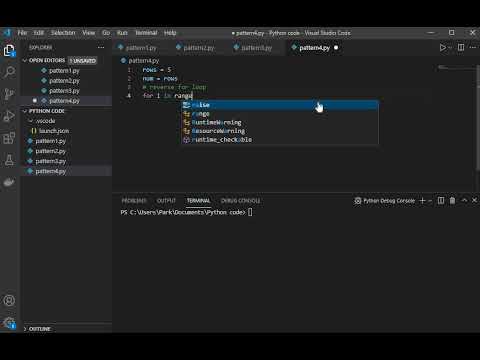Image resolution: width=480 pixels, height=360 pixels.
Task: Open the Testing flask view
Action: [x=9, y=160]
